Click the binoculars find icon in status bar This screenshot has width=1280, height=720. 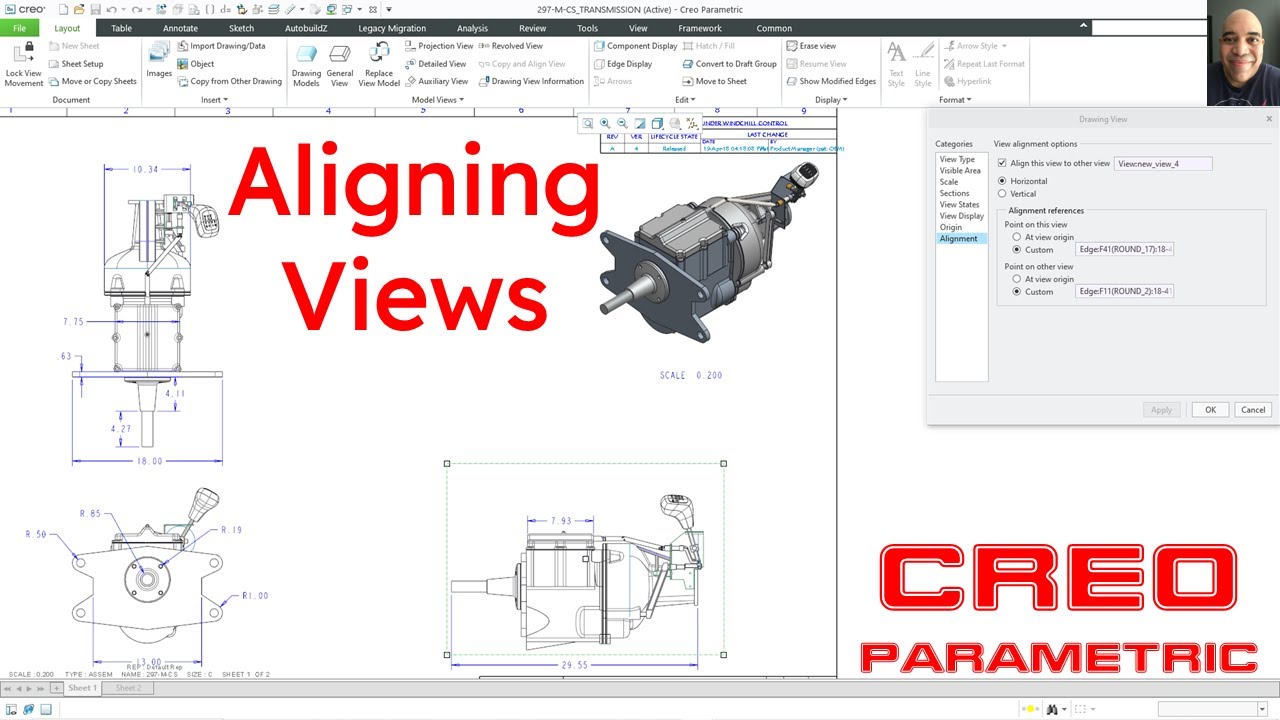point(1052,709)
